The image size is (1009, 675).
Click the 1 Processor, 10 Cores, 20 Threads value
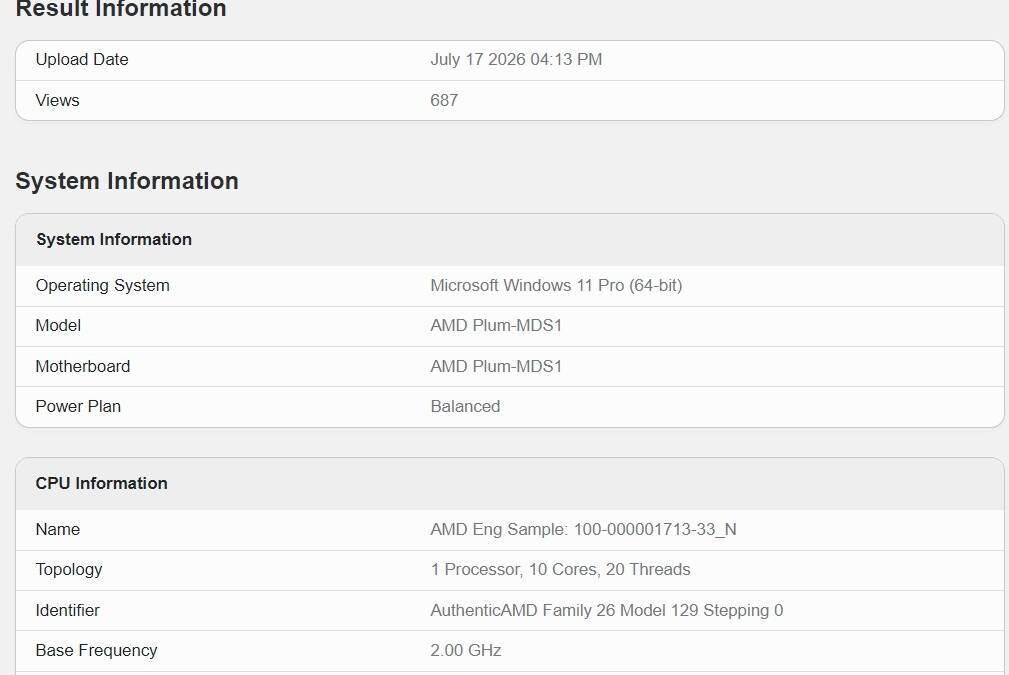pos(560,569)
